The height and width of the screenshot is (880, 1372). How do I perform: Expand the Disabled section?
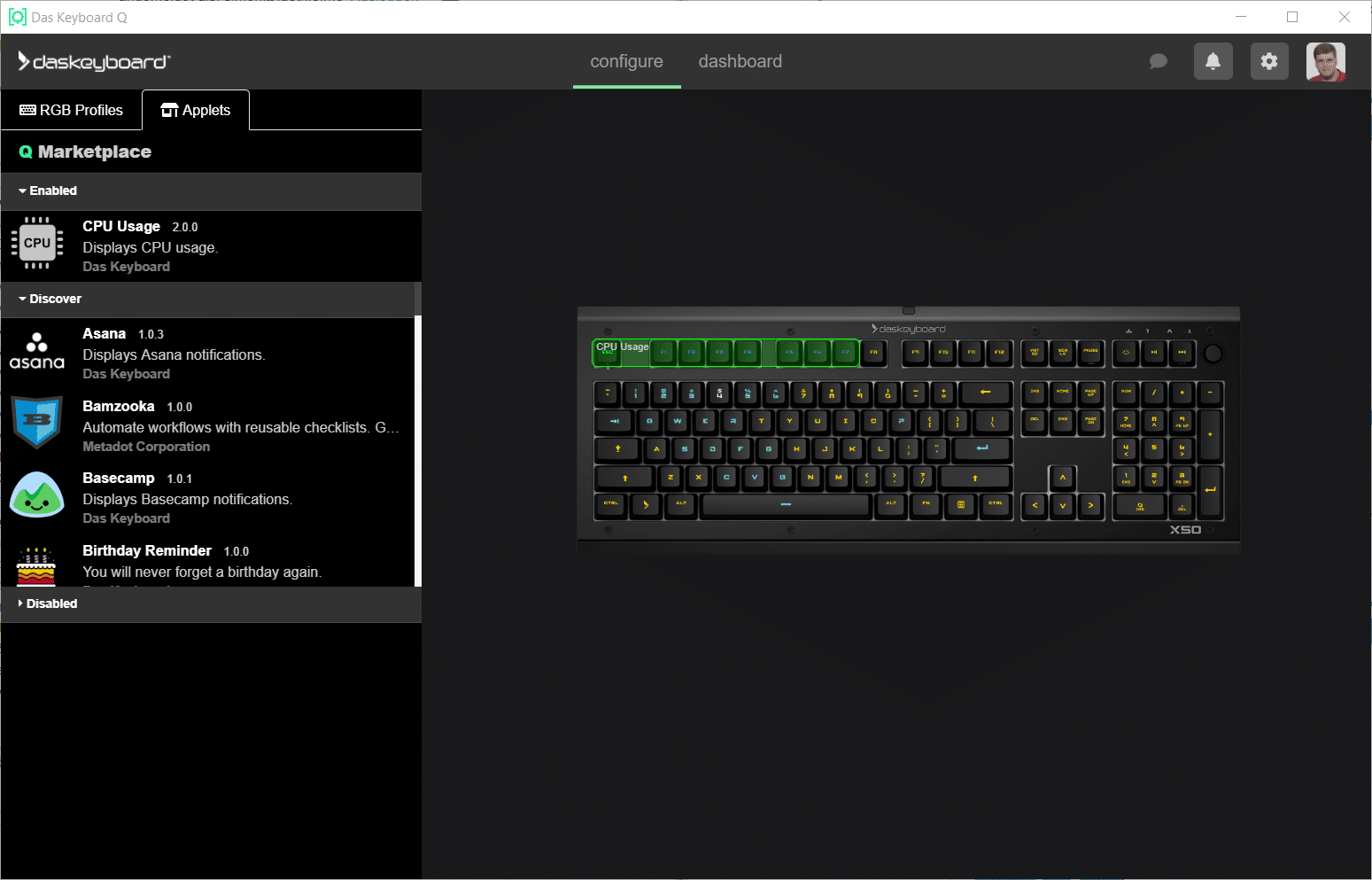[49, 604]
